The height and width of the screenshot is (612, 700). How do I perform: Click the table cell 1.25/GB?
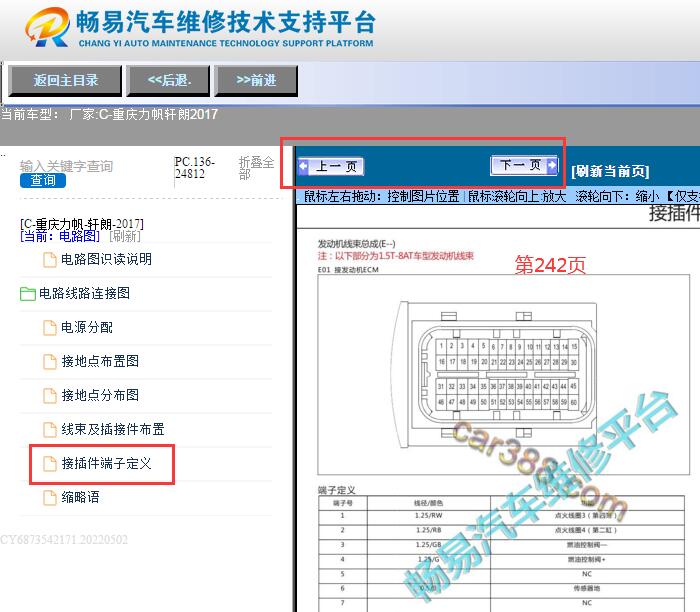click(429, 545)
